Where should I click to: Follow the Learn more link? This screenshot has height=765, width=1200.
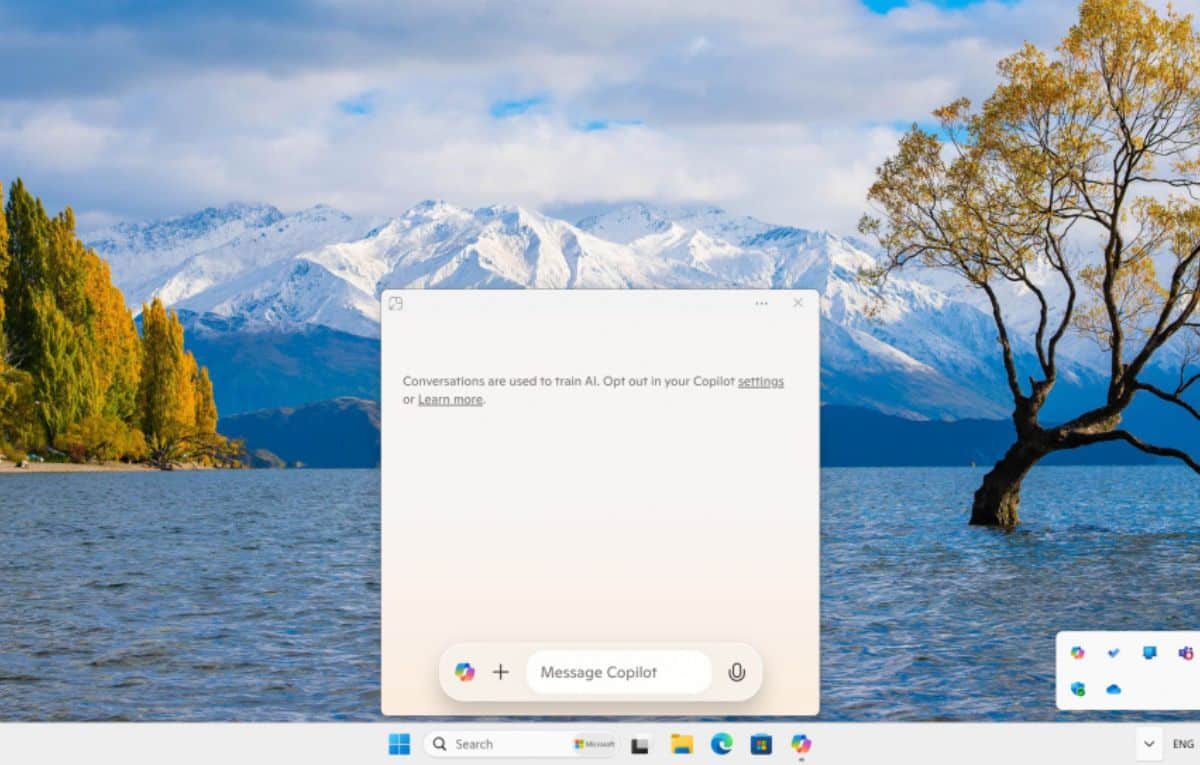(450, 399)
